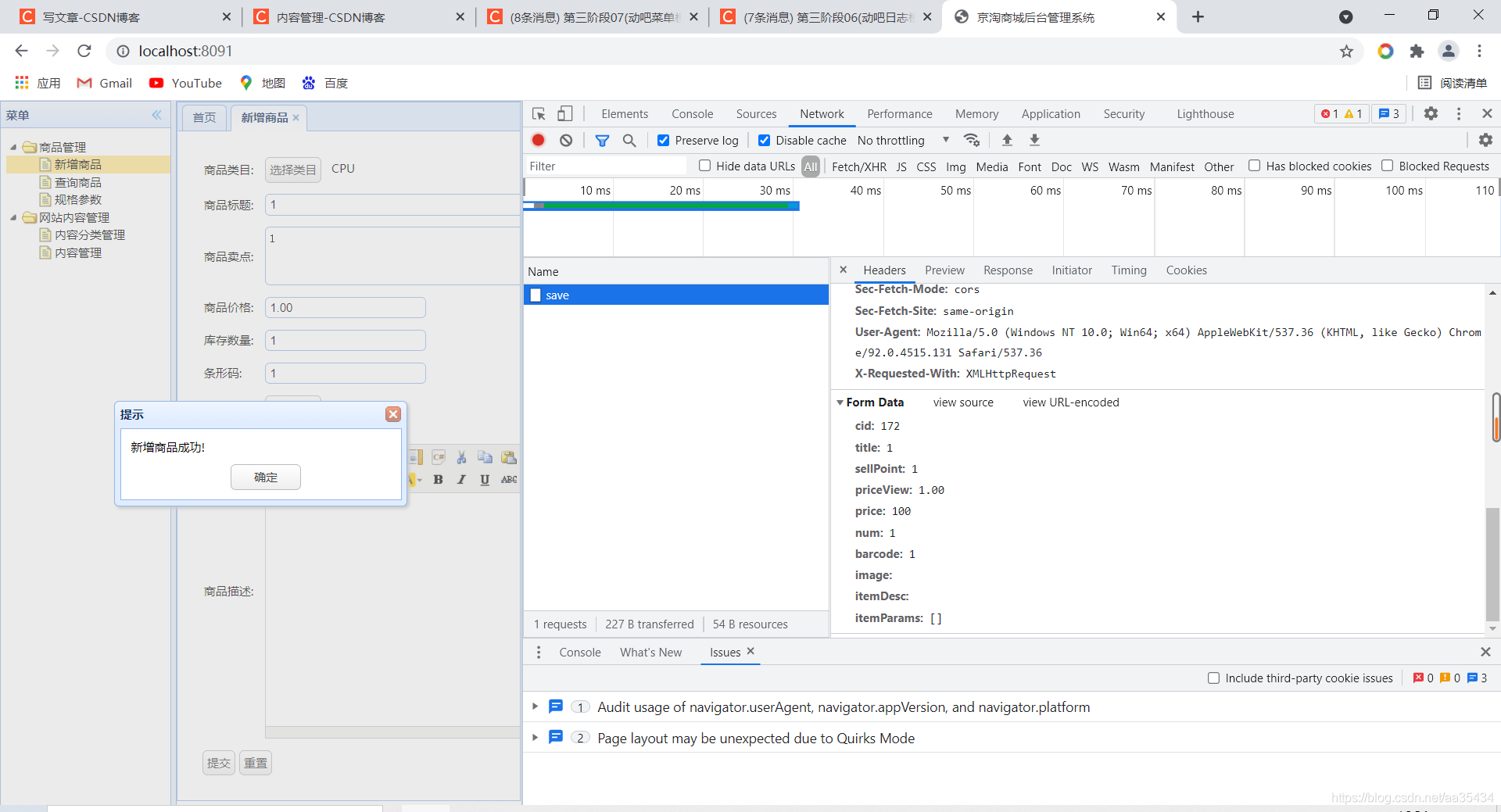The image size is (1501, 812).
Task: Click the 提交 submit button
Action: click(219, 763)
